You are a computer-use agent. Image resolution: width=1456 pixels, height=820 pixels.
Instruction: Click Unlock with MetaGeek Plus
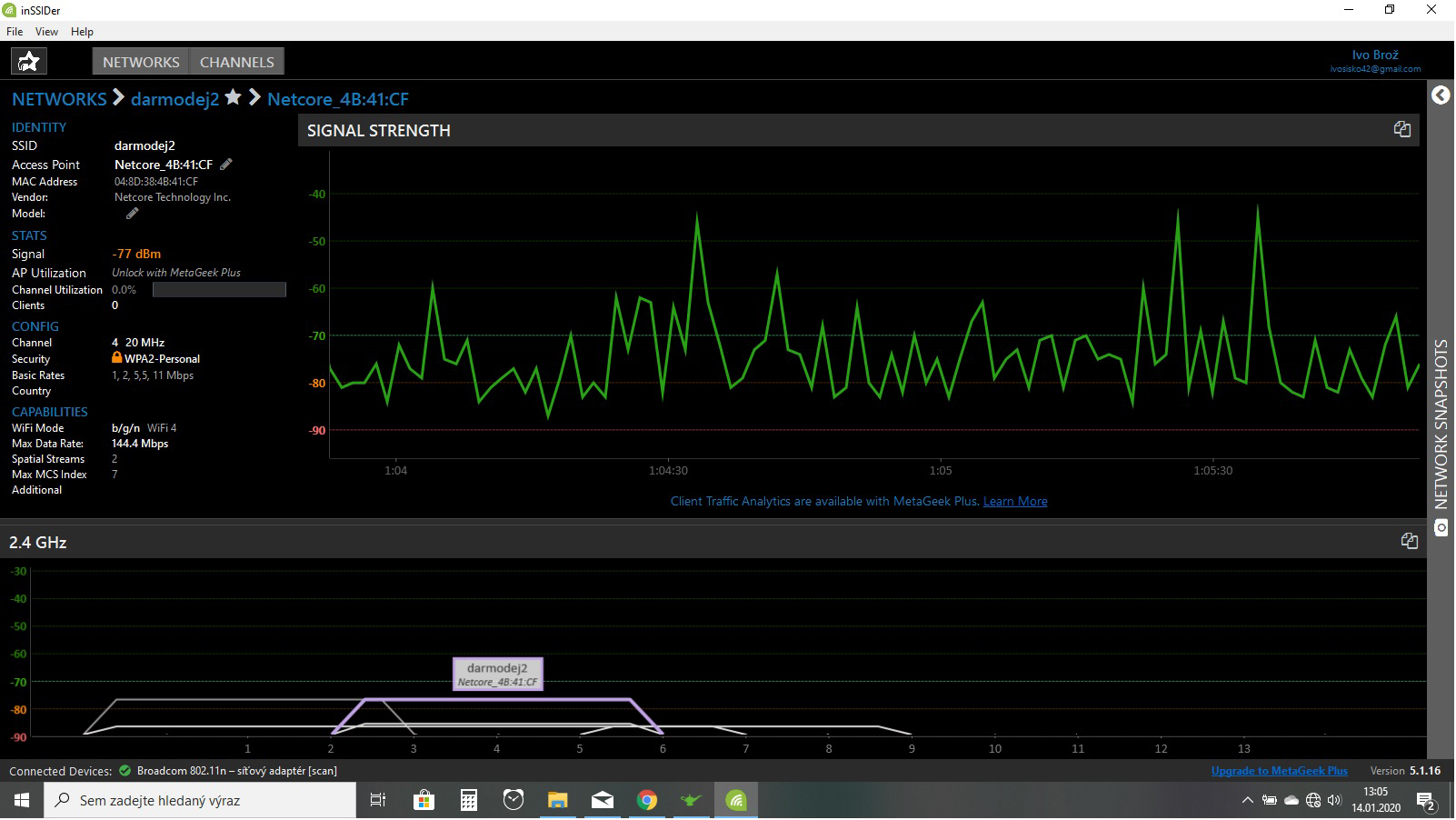click(x=176, y=273)
